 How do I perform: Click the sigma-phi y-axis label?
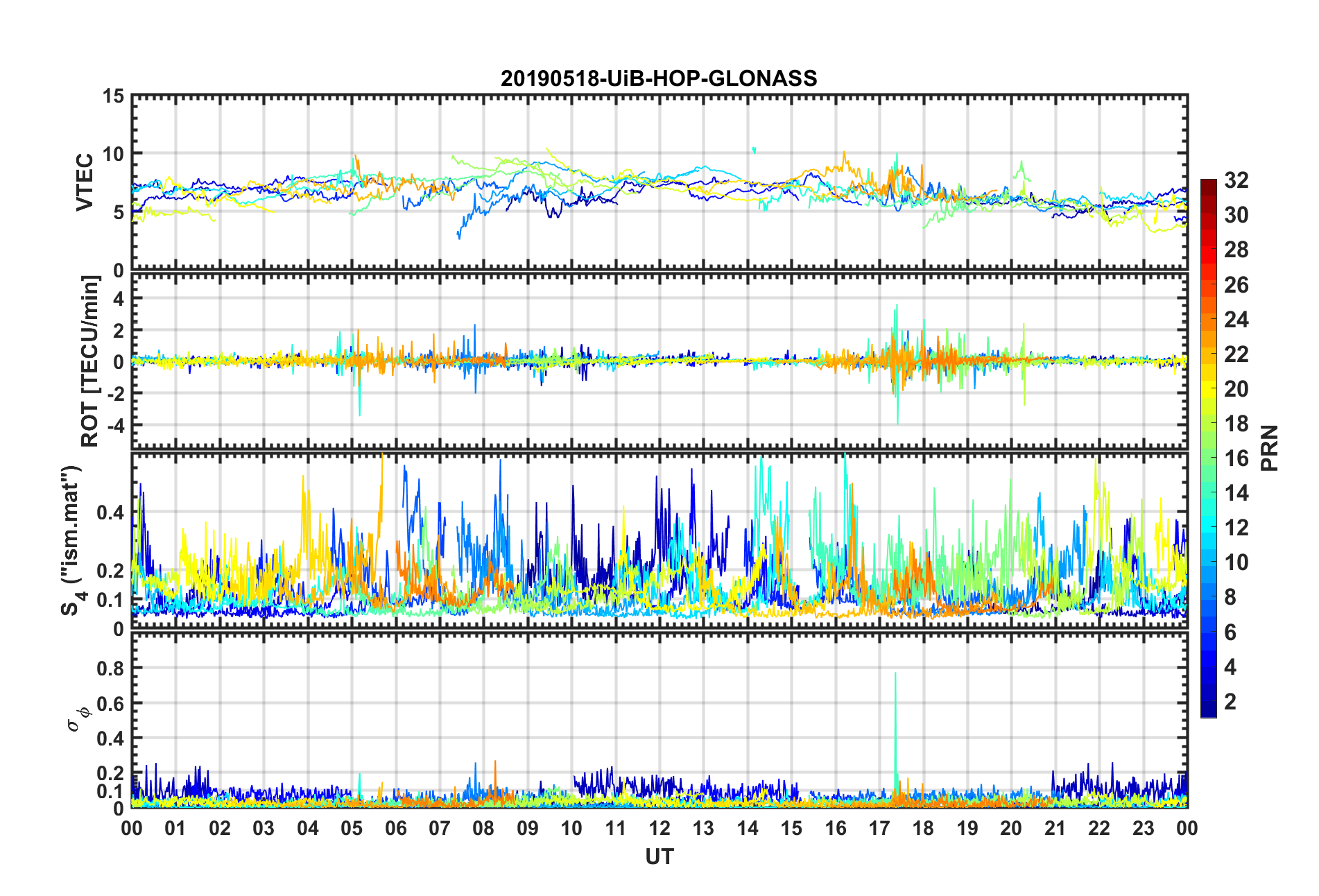pyautogui.click(x=78, y=719)
